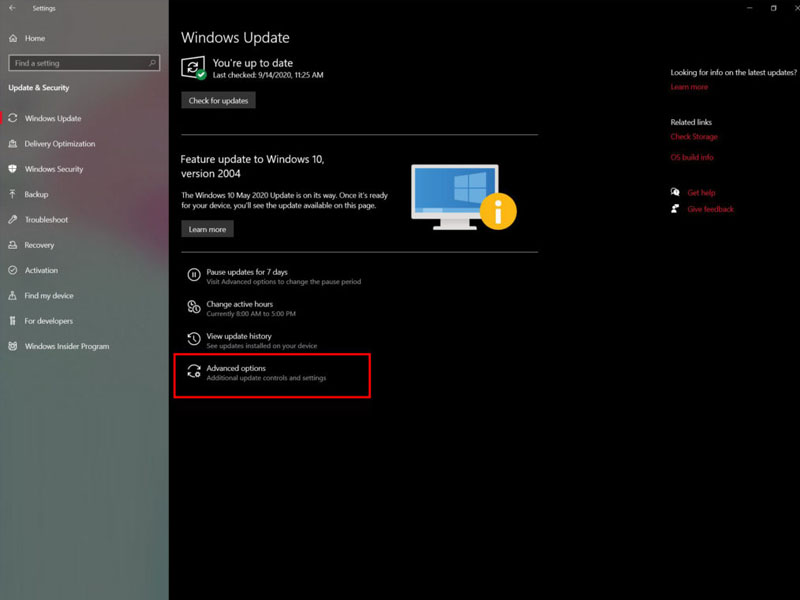800x600 pixels.
Task: Select Windows Update in the sidebar
Action: click(x=53, y=118)
